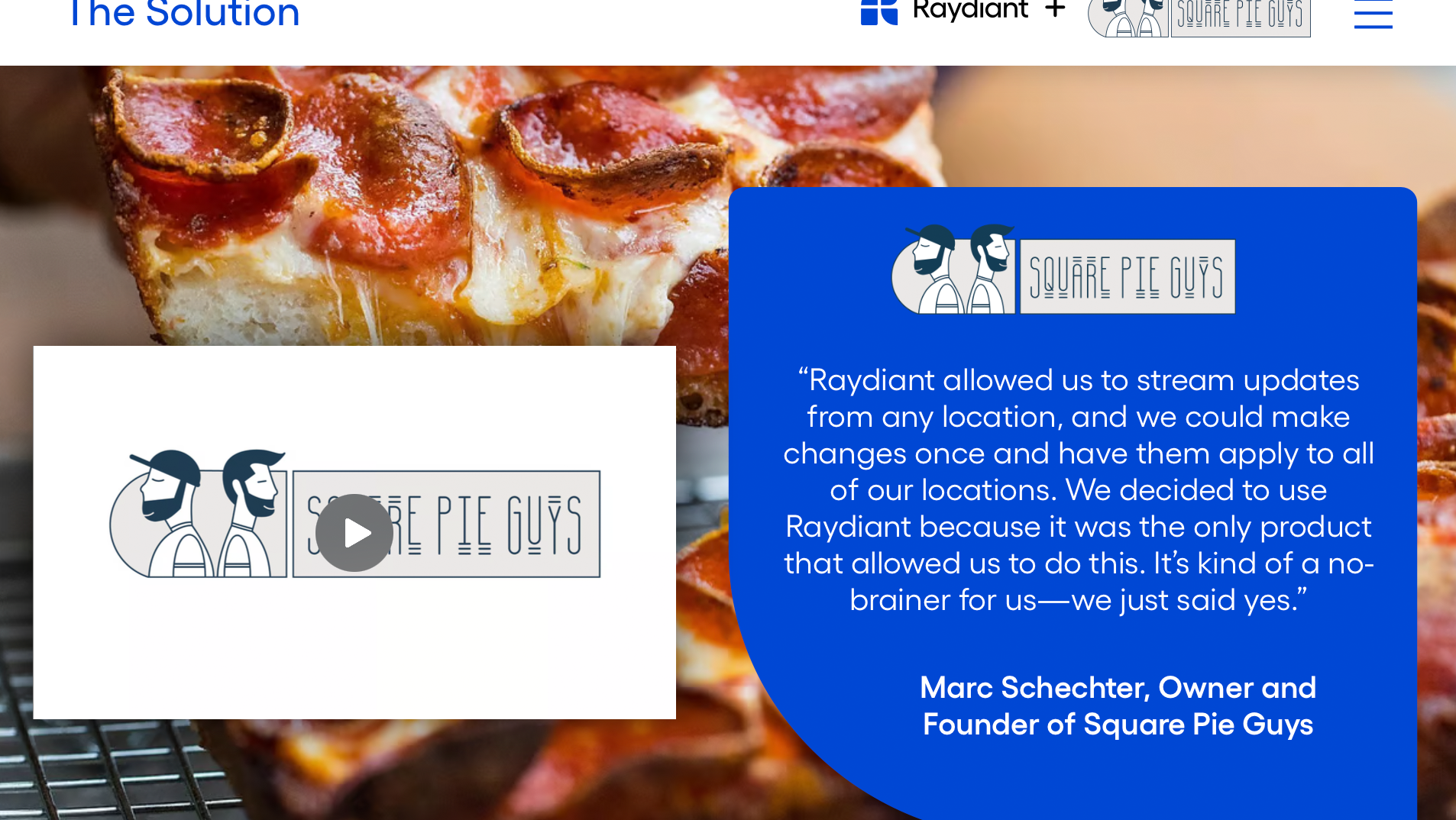Click the Raydiant testimonial quote paragraph

1079,489
